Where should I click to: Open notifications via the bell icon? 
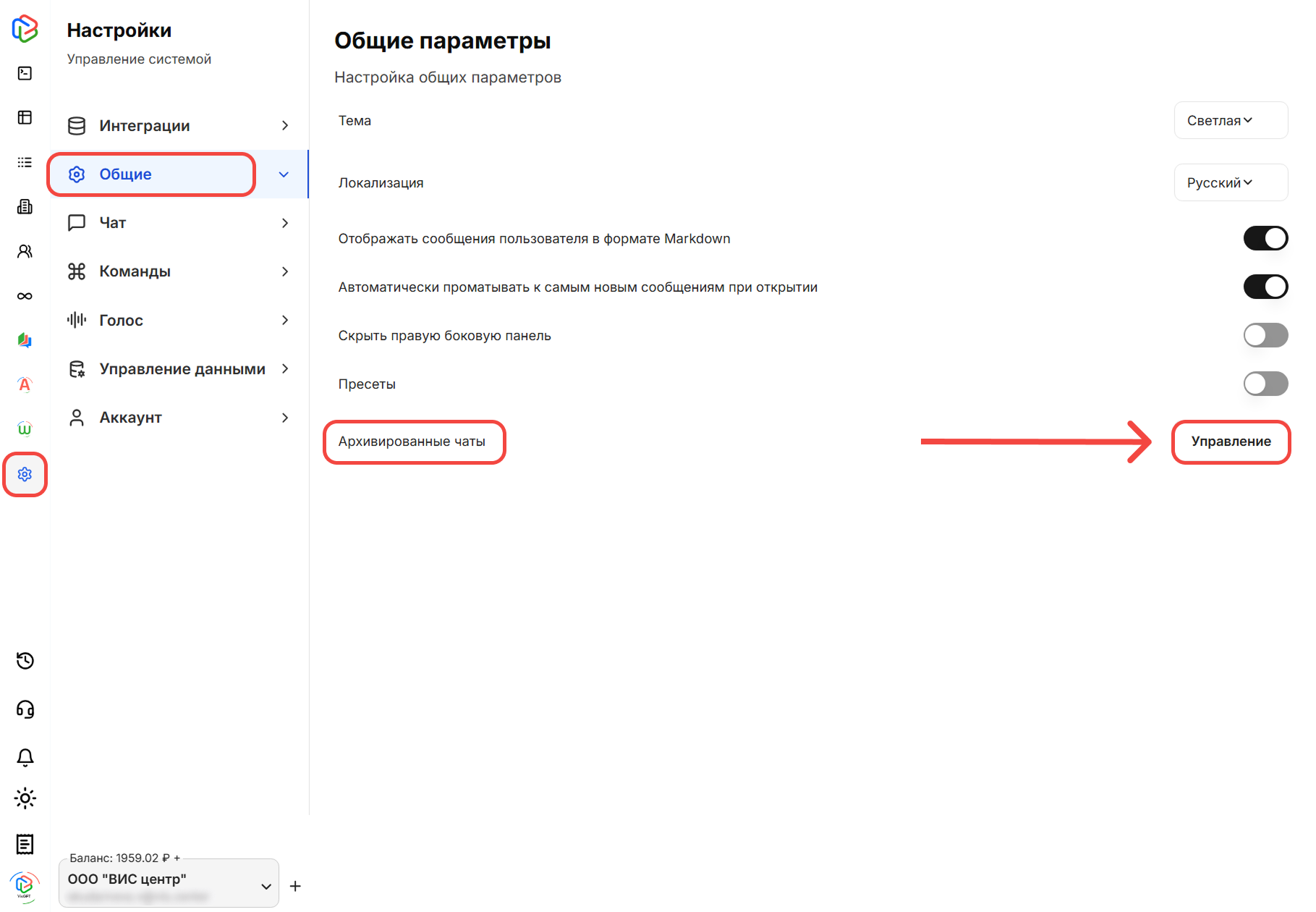pyautogui.click(x=25, y=756)
